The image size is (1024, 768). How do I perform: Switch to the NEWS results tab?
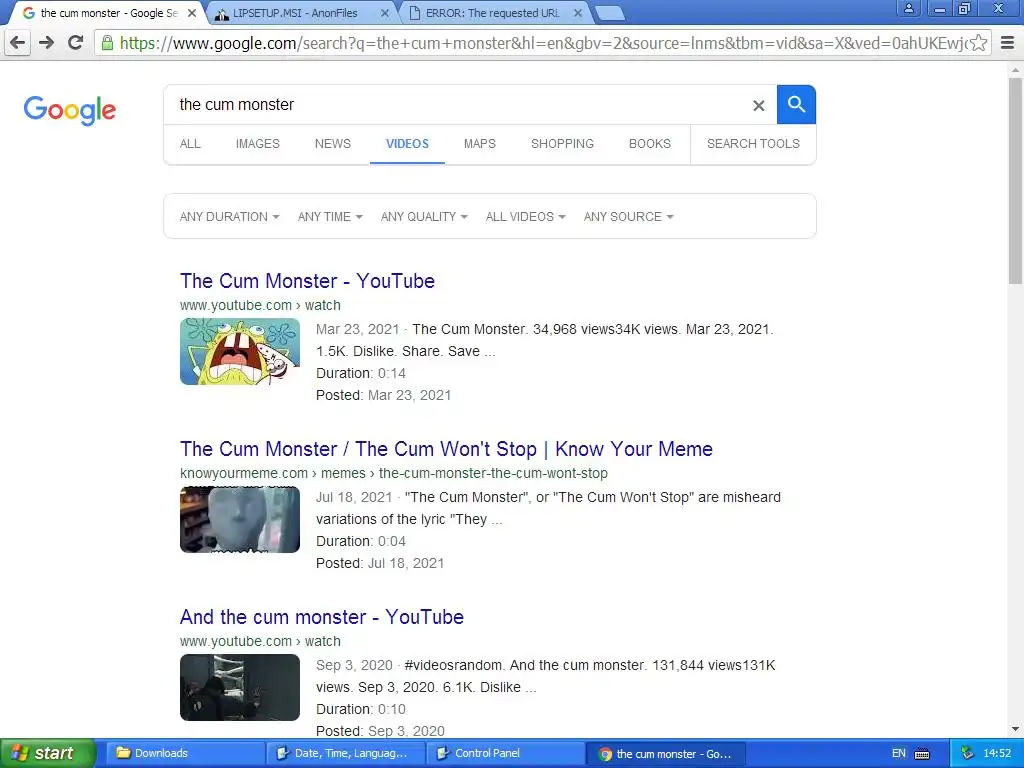[x=332, y=144]
